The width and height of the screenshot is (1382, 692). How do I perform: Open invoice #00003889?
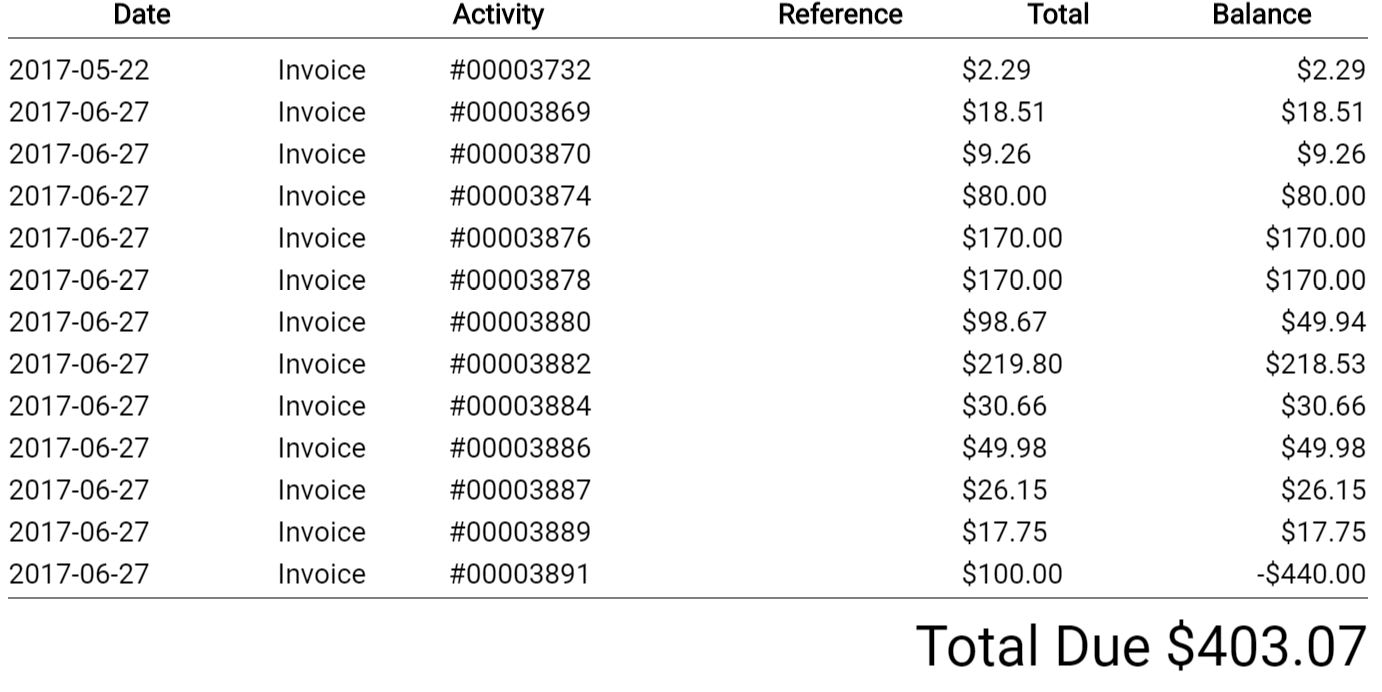point(520,532)
